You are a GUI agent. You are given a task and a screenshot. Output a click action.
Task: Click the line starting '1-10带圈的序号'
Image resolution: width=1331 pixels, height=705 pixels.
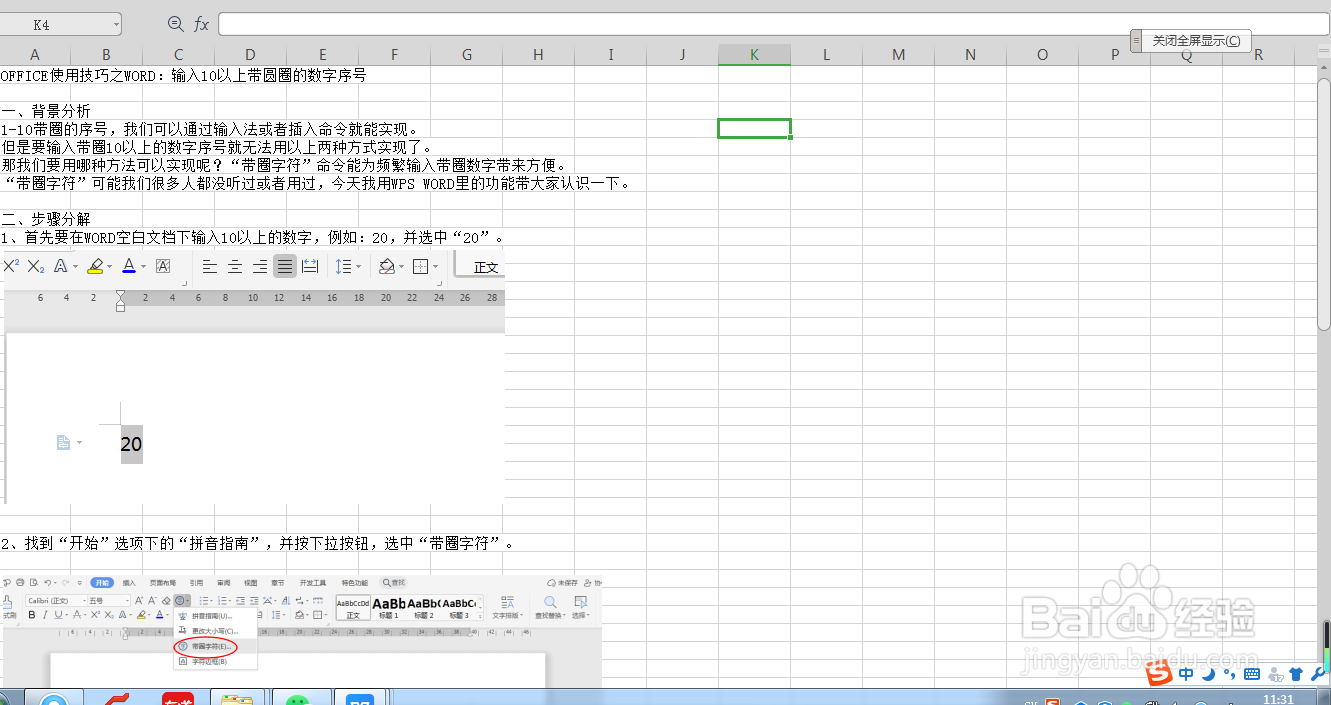(x=210, y=129)
